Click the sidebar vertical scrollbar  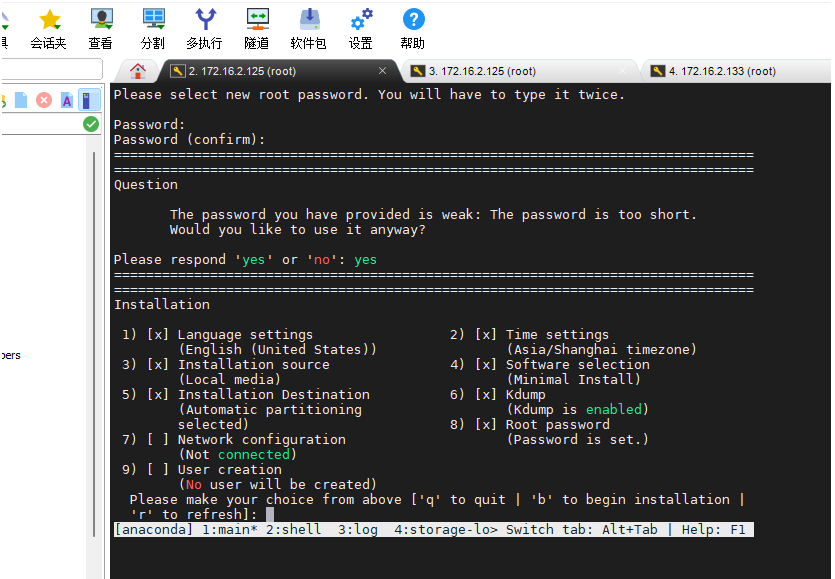pos(96,300)
